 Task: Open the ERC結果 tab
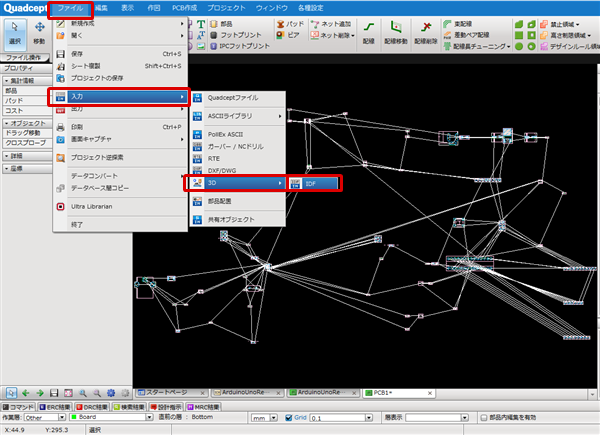click(x=55, y=407)
